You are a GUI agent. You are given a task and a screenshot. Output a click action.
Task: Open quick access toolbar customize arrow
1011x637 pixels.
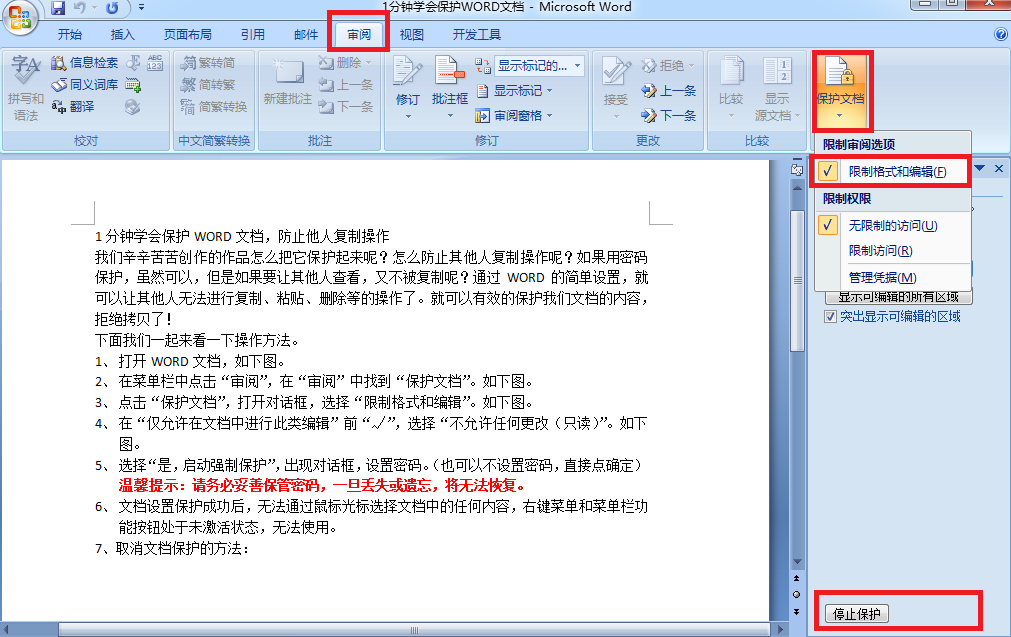coord(141,8)
